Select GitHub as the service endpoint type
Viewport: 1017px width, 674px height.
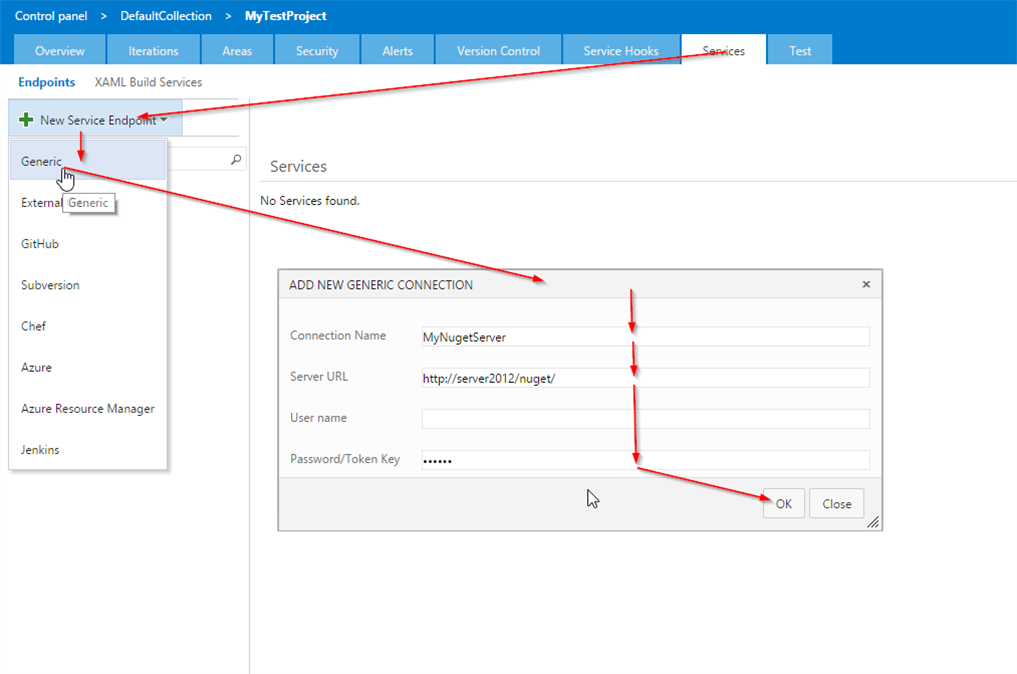coord(39,243)
